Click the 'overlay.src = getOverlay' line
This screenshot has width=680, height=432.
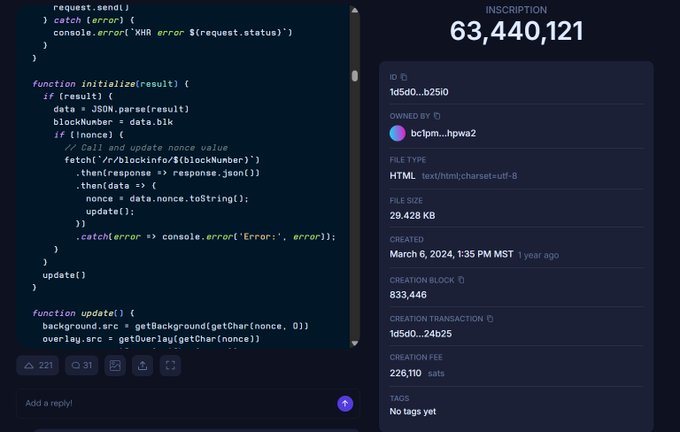151,339
